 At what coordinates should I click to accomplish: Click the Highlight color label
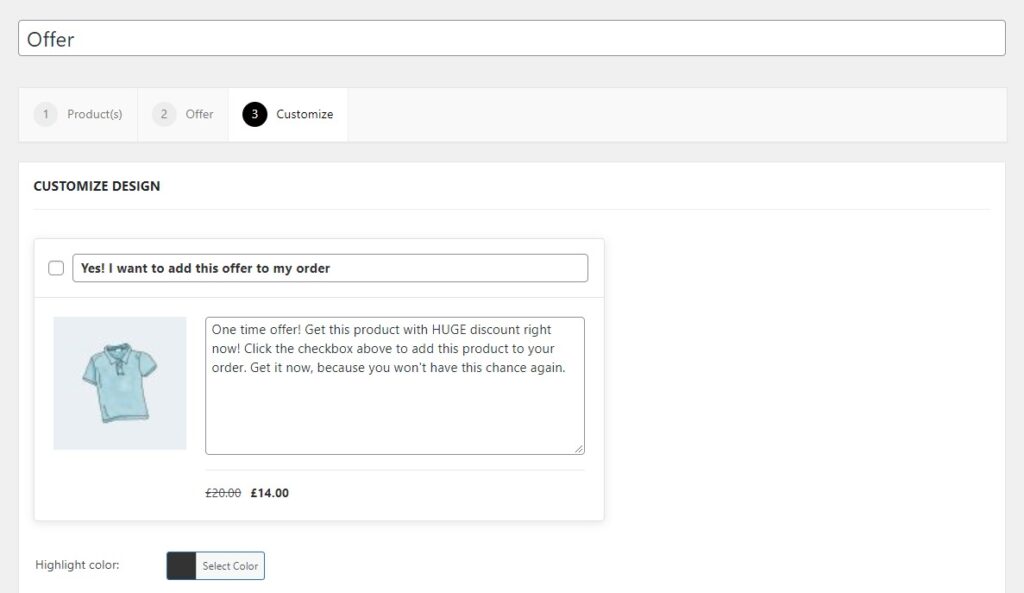pos(75,565)
